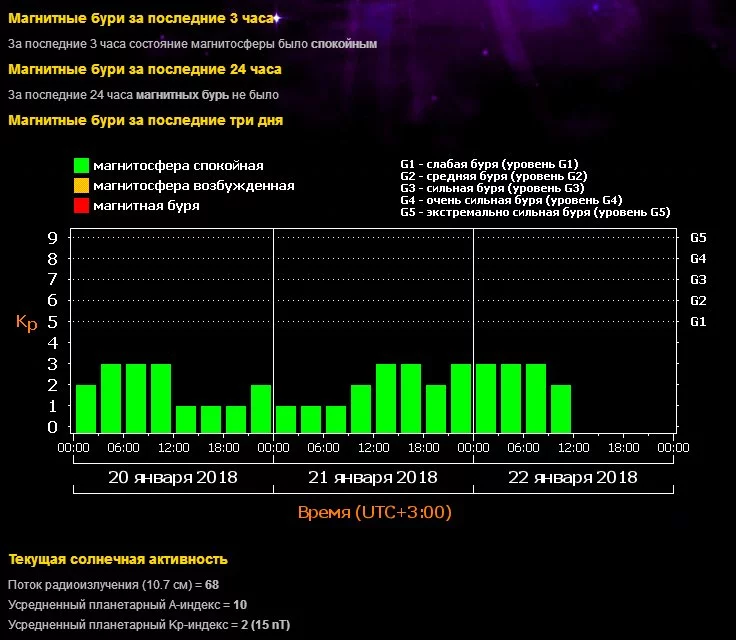Viewport: 736px width, 640px height.
Task: Click the axis title 'Время (UTC+3:00)'
Action: point(375,512)
